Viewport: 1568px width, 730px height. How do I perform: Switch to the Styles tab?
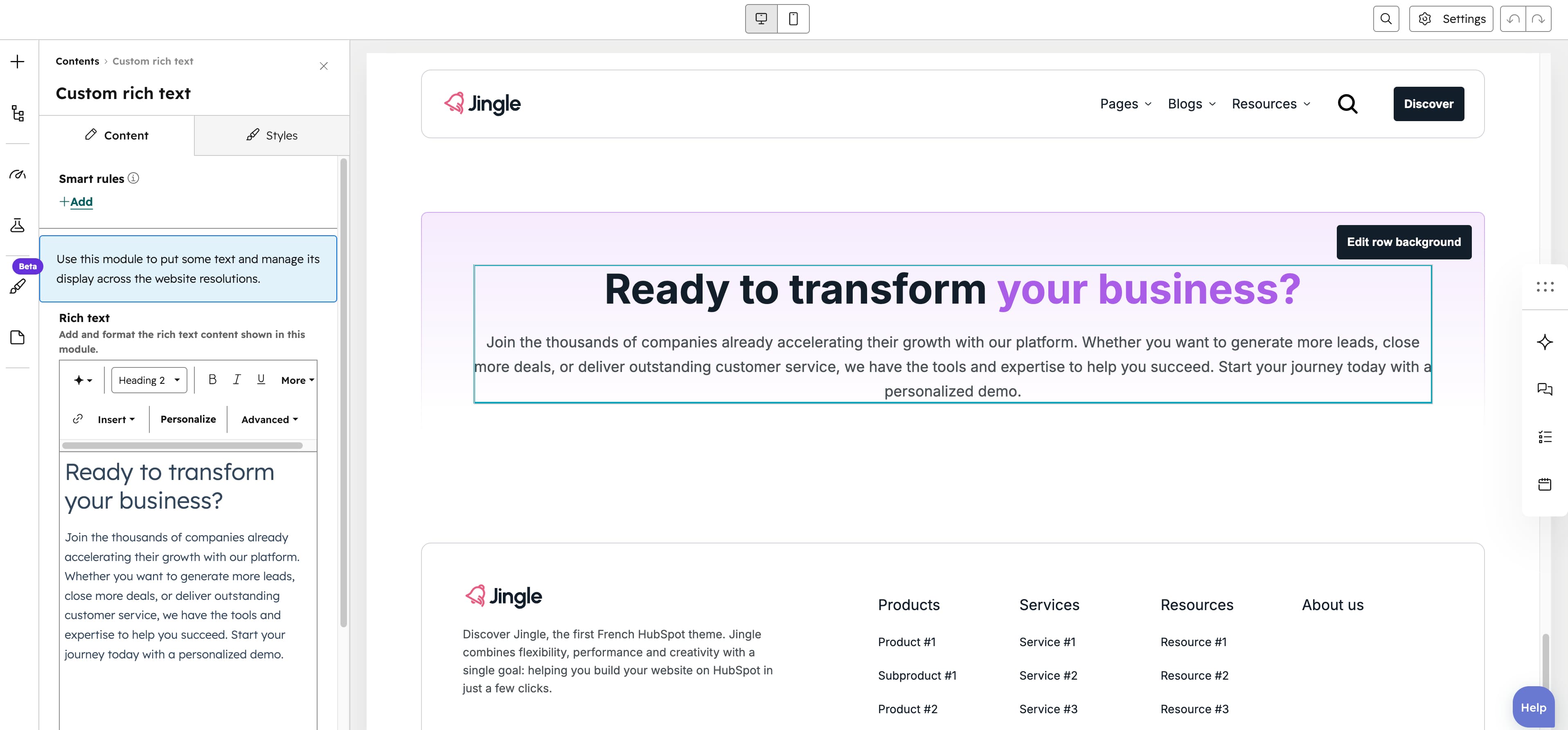click(x=272, y=135)
